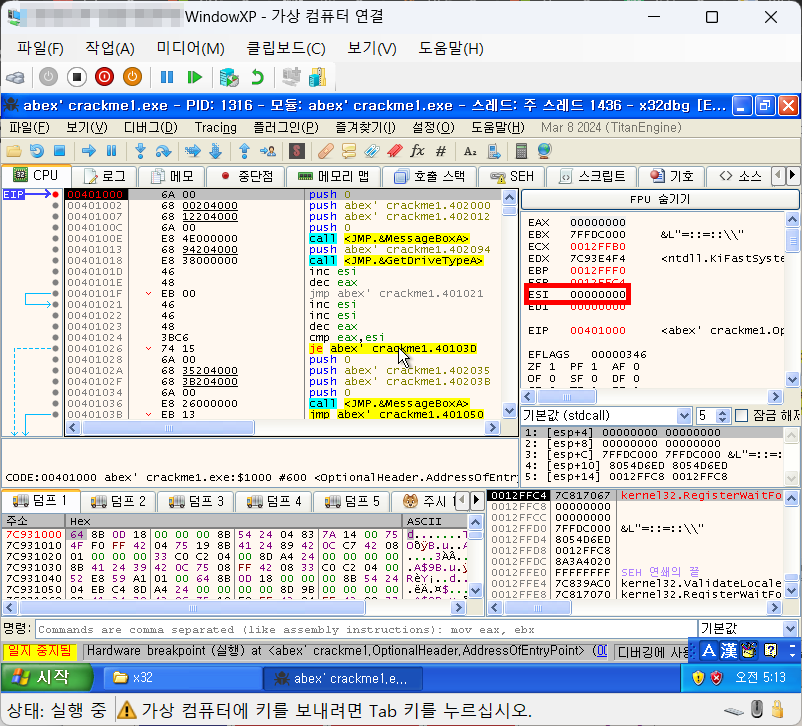
Task: Click the 주소 dump column header
Action: (x=33, y=521)
